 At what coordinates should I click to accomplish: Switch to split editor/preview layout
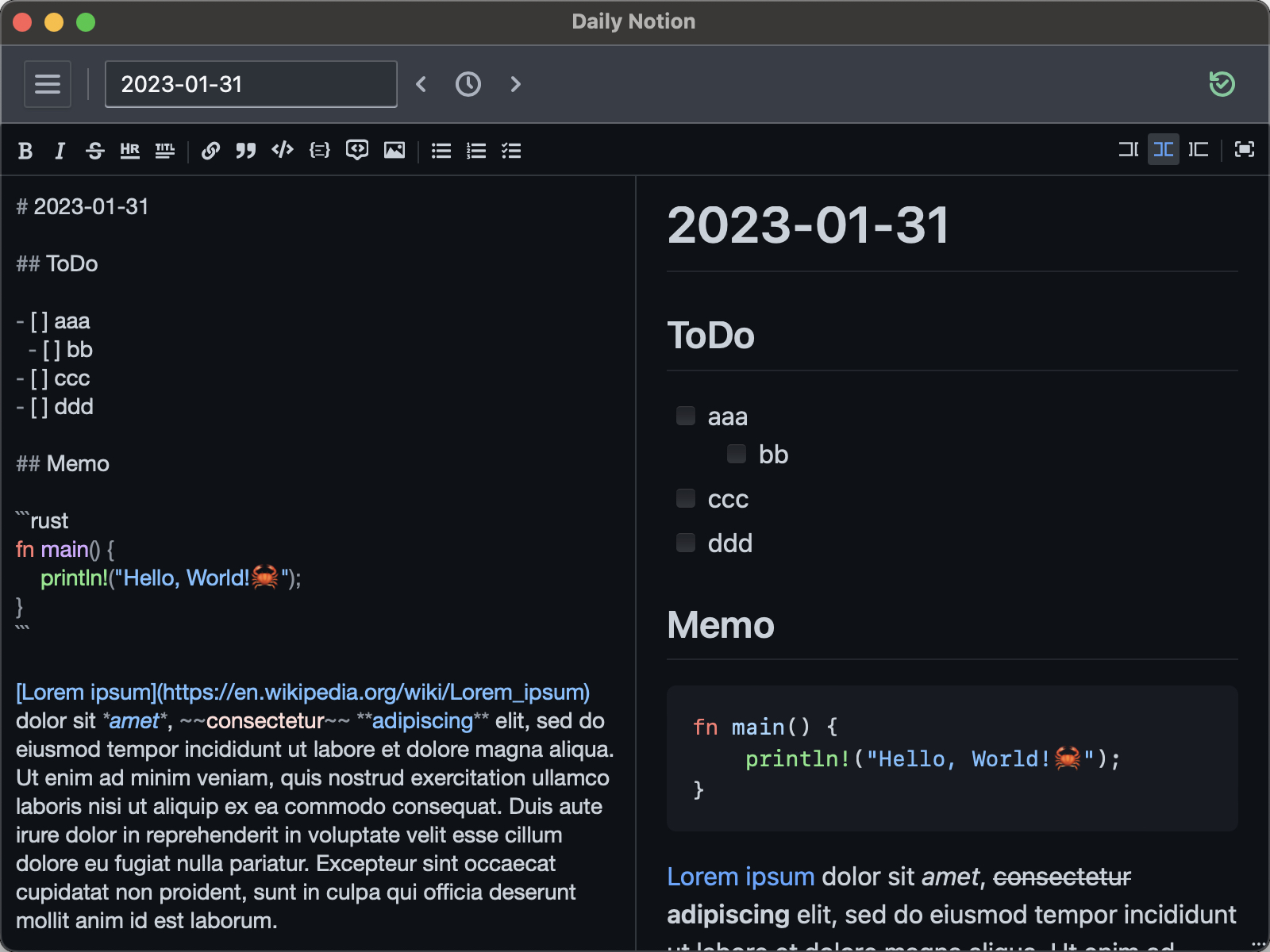pyautogui.click(x=1164, y=149)
